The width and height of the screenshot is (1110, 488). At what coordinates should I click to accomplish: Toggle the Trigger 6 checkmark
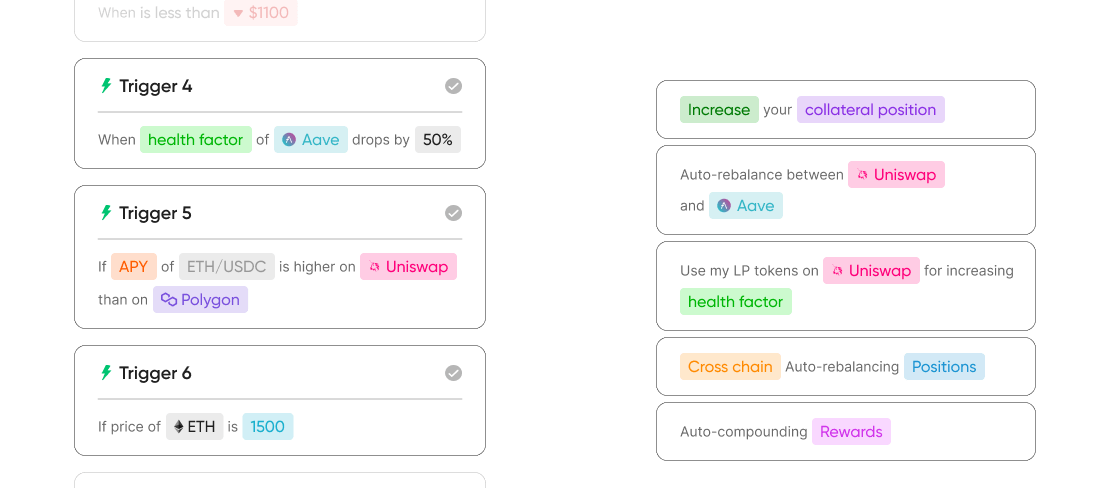point(453,373)
